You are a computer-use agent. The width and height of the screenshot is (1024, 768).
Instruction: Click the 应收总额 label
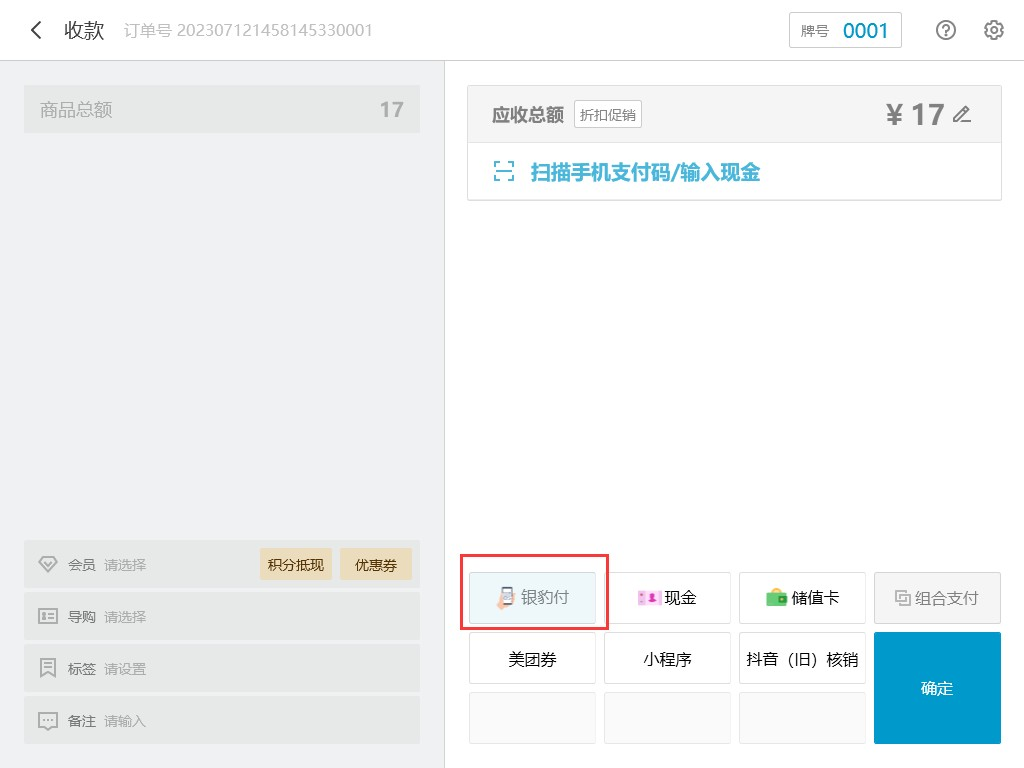(x=528, y=115)
